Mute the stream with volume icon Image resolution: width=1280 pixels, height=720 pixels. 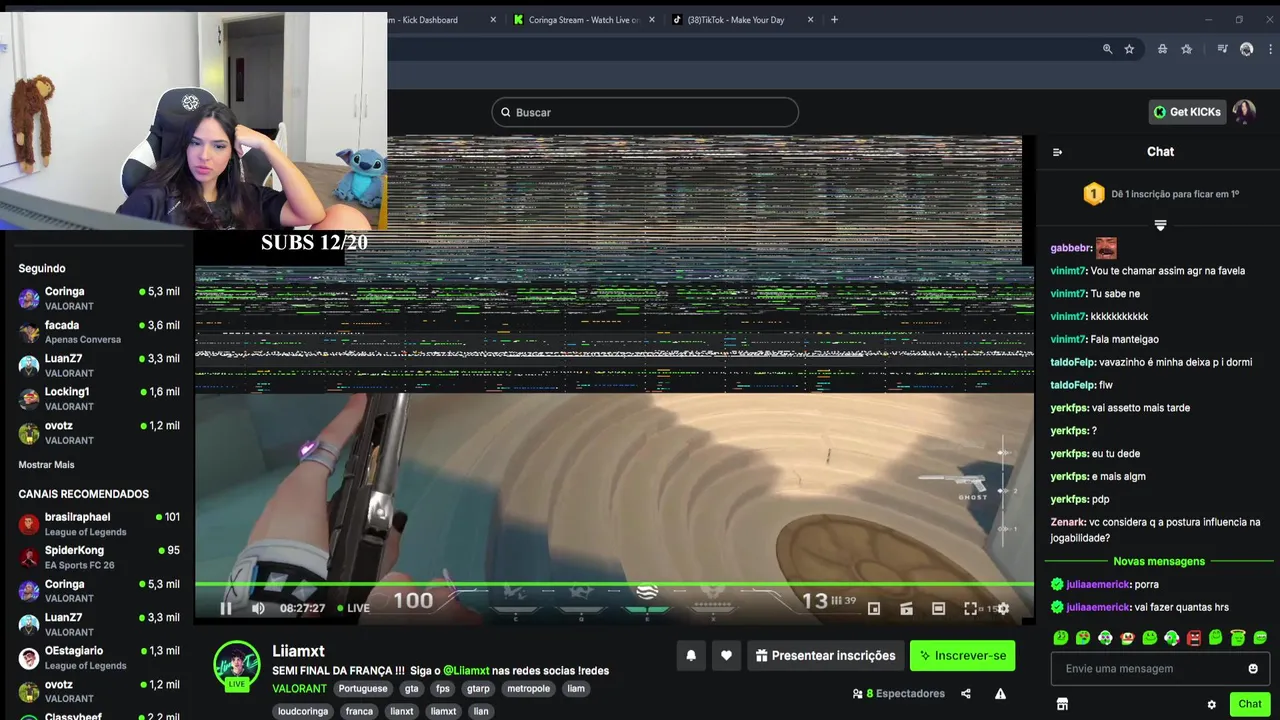tap(258, 608)
